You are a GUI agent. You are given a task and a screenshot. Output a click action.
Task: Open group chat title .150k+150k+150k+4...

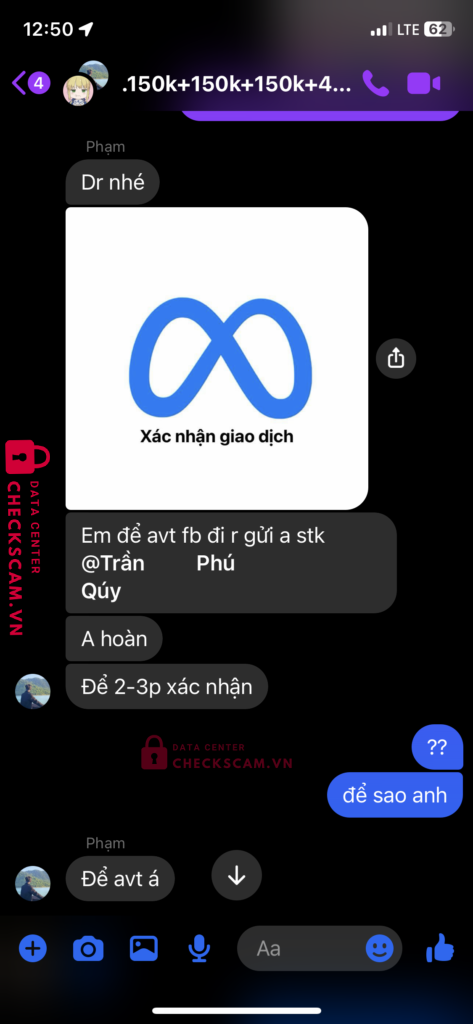click(x=237, y=84)
